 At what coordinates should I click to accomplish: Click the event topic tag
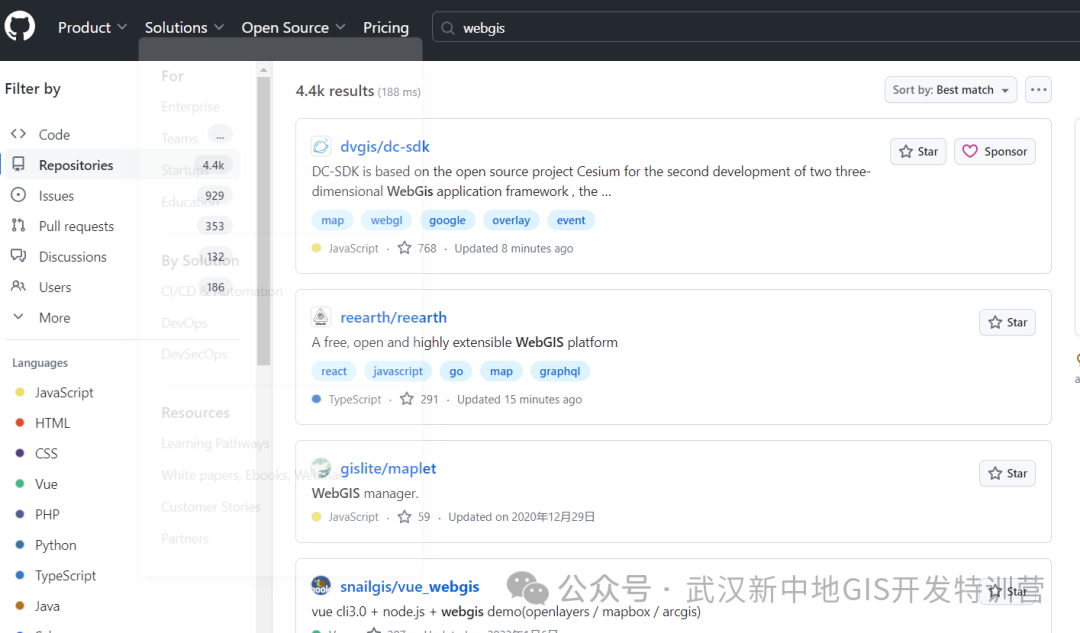click(571, 220)
